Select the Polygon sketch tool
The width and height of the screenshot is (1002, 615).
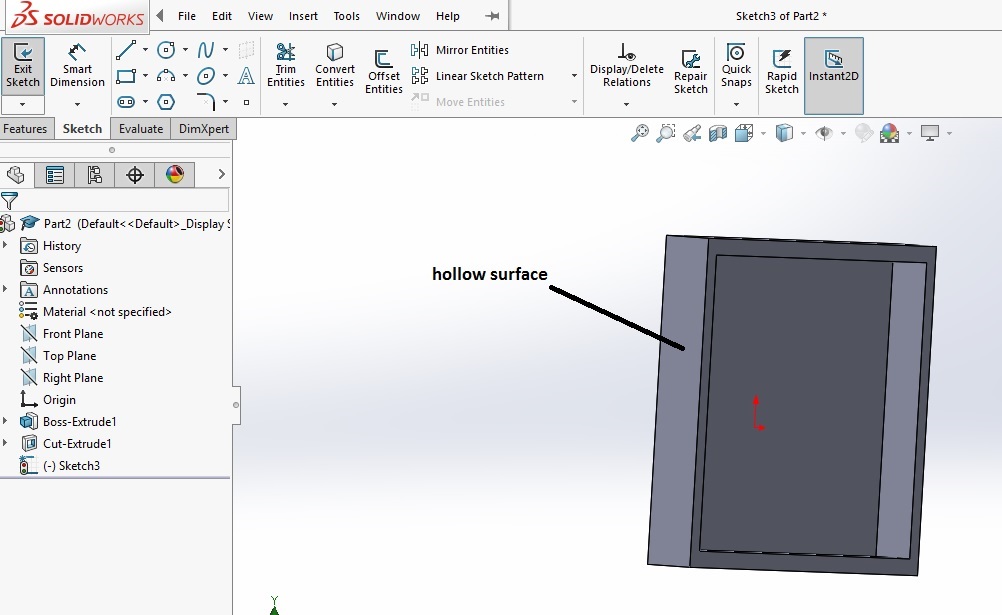click(x=166, y=102)
